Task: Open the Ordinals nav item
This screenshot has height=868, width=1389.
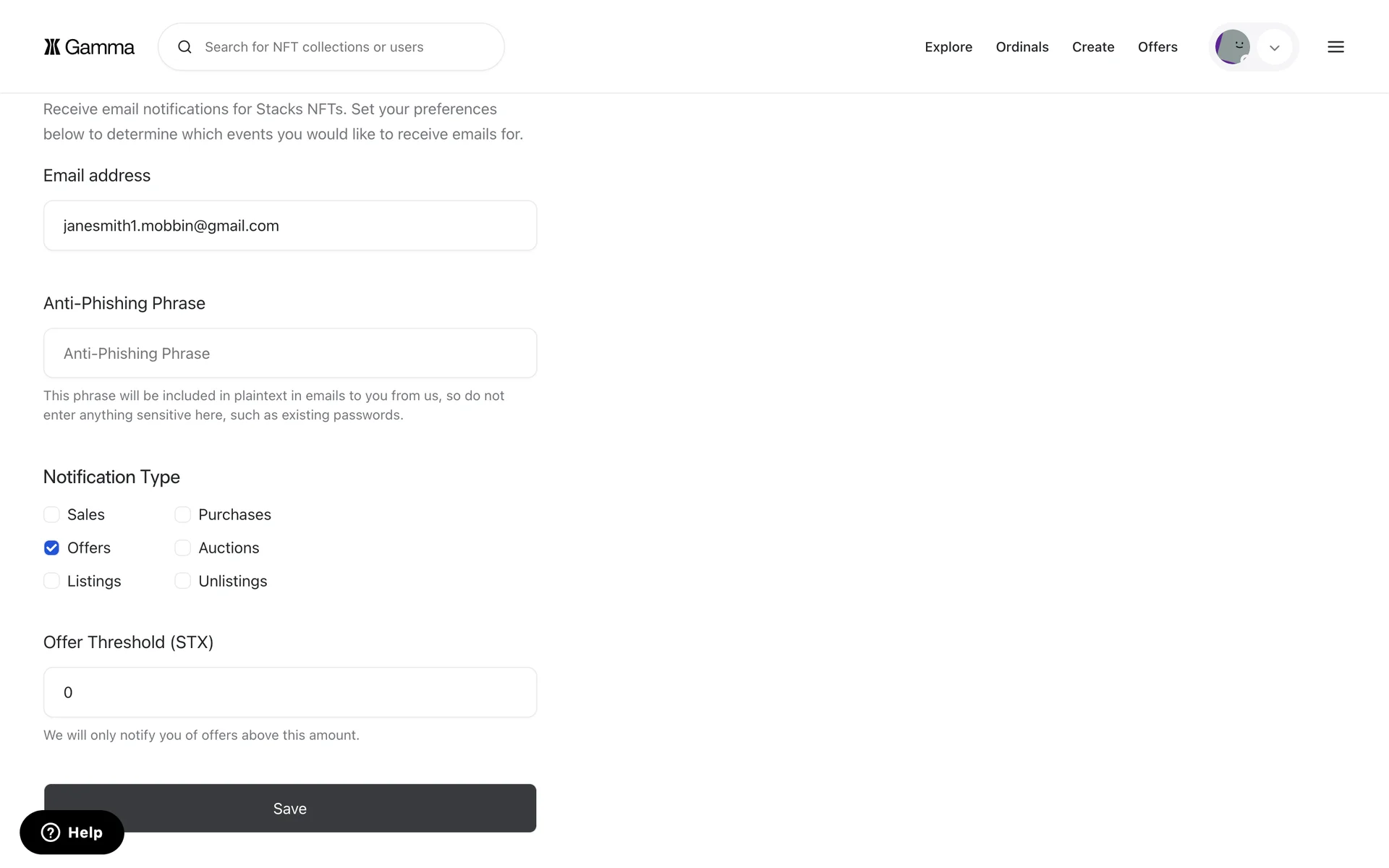Action: coord(1021,47)
